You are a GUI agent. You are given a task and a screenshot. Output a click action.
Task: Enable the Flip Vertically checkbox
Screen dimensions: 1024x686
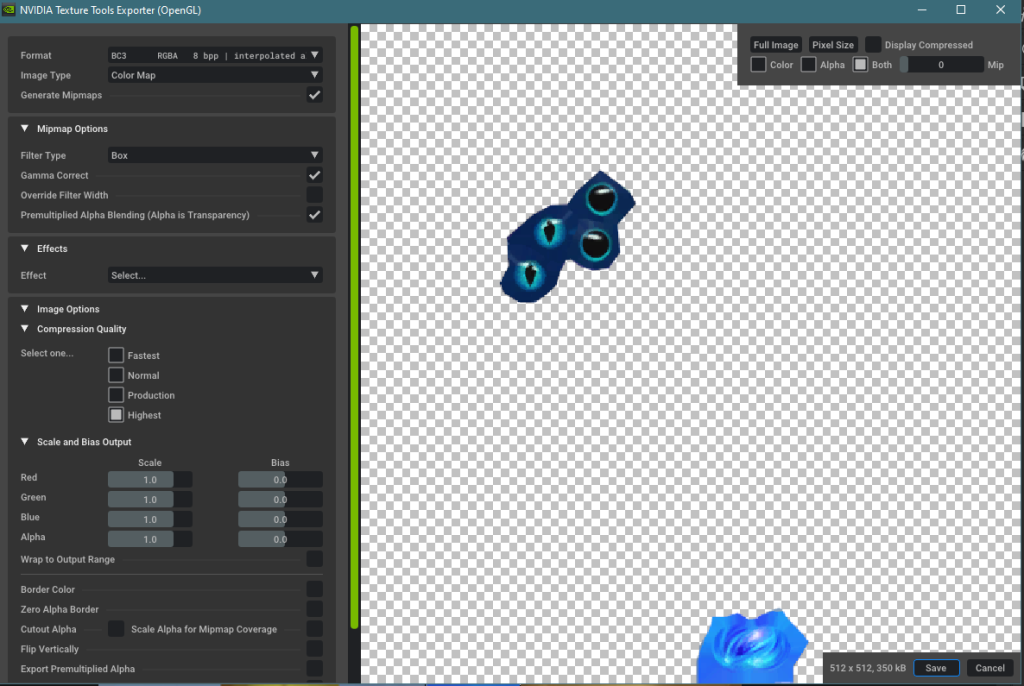pos(314,649)
